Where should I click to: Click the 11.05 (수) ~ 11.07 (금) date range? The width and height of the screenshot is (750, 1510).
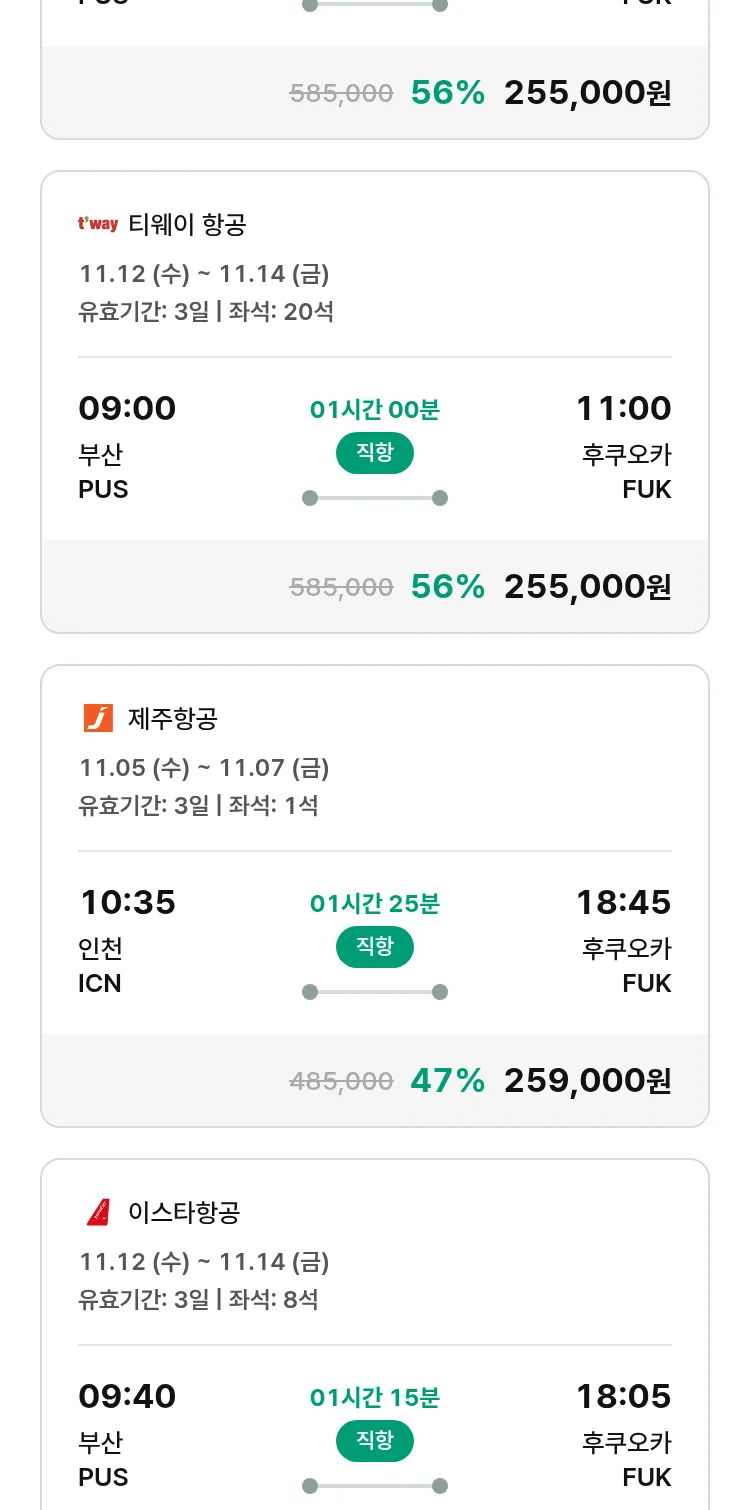coord(204,768)
